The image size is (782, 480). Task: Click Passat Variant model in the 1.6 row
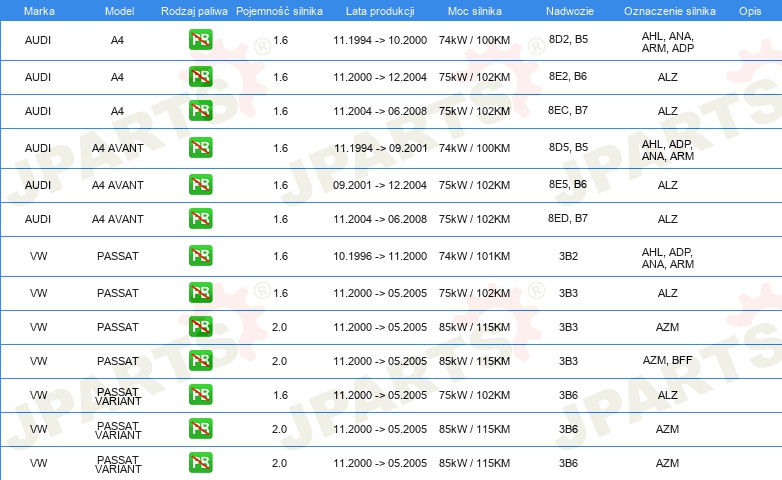pyautogui.click(x=118, y=397)
